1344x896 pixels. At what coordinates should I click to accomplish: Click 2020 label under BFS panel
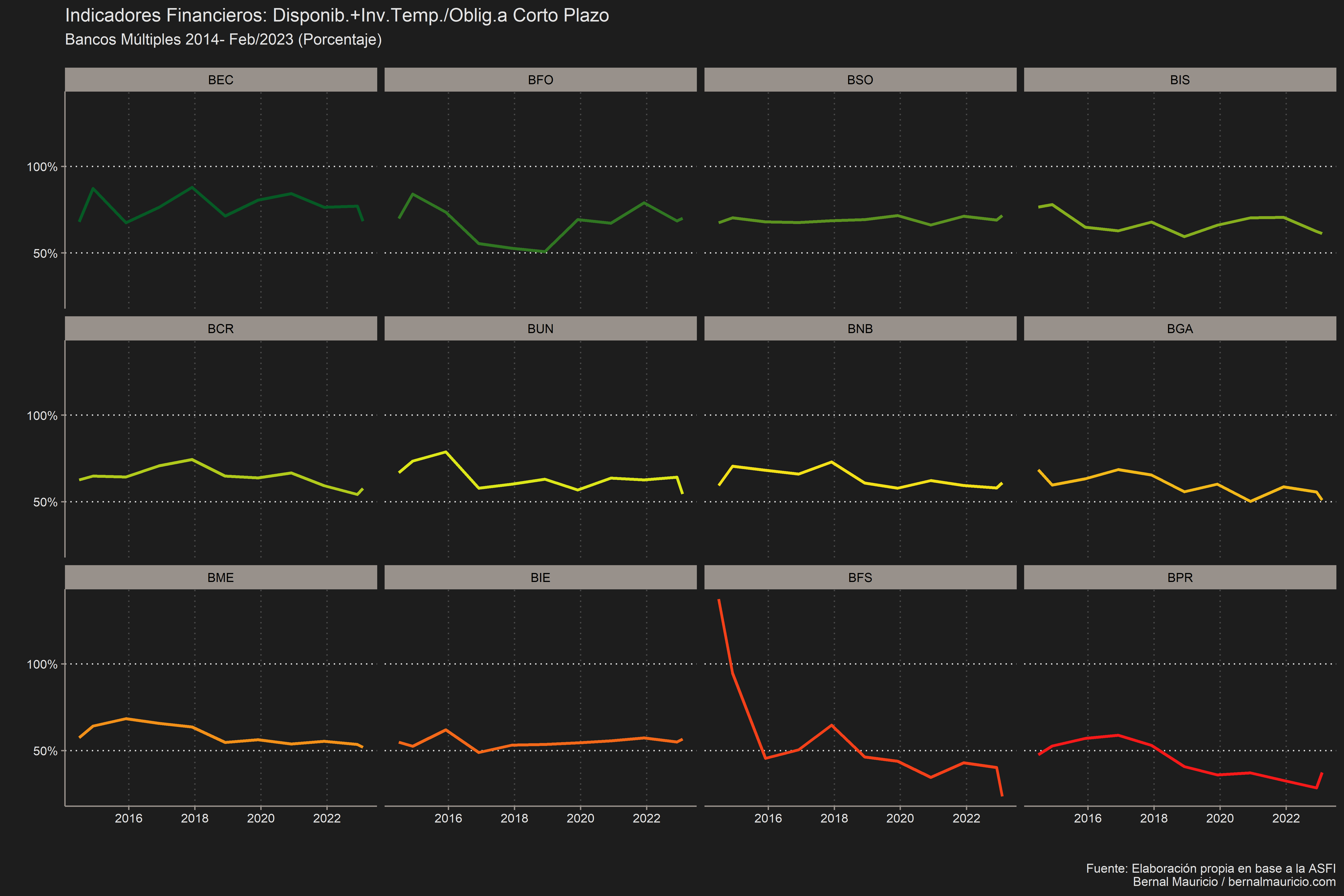900,818
